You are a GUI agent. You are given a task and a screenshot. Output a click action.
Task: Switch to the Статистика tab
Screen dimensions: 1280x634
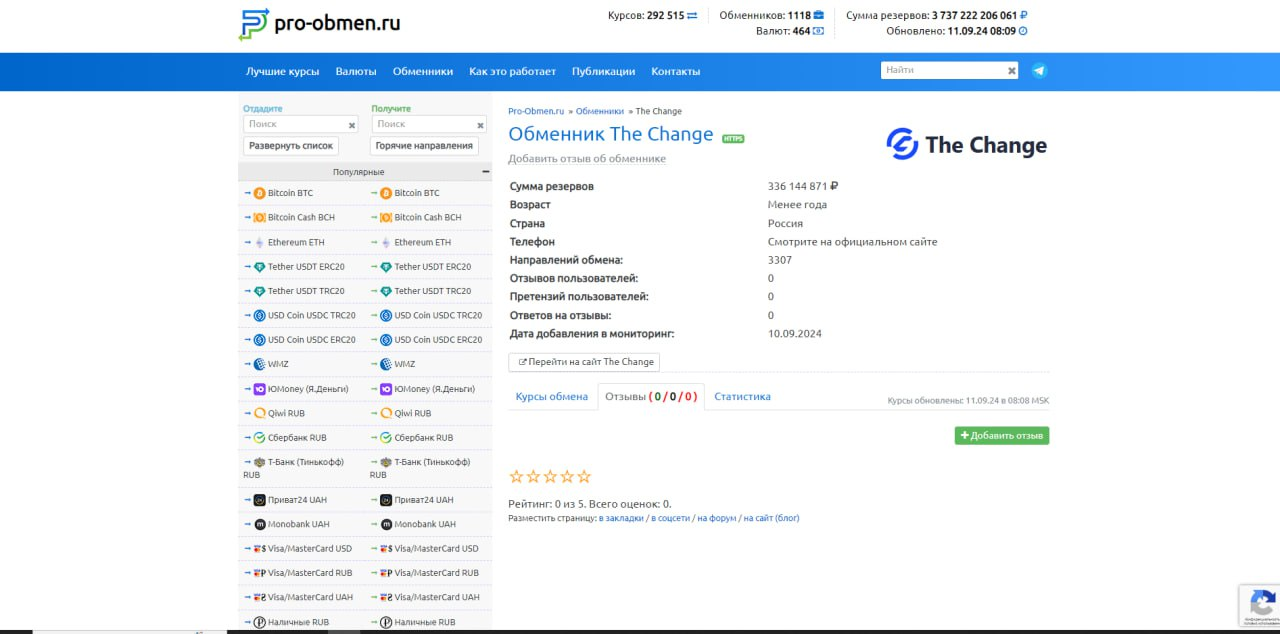742,396
